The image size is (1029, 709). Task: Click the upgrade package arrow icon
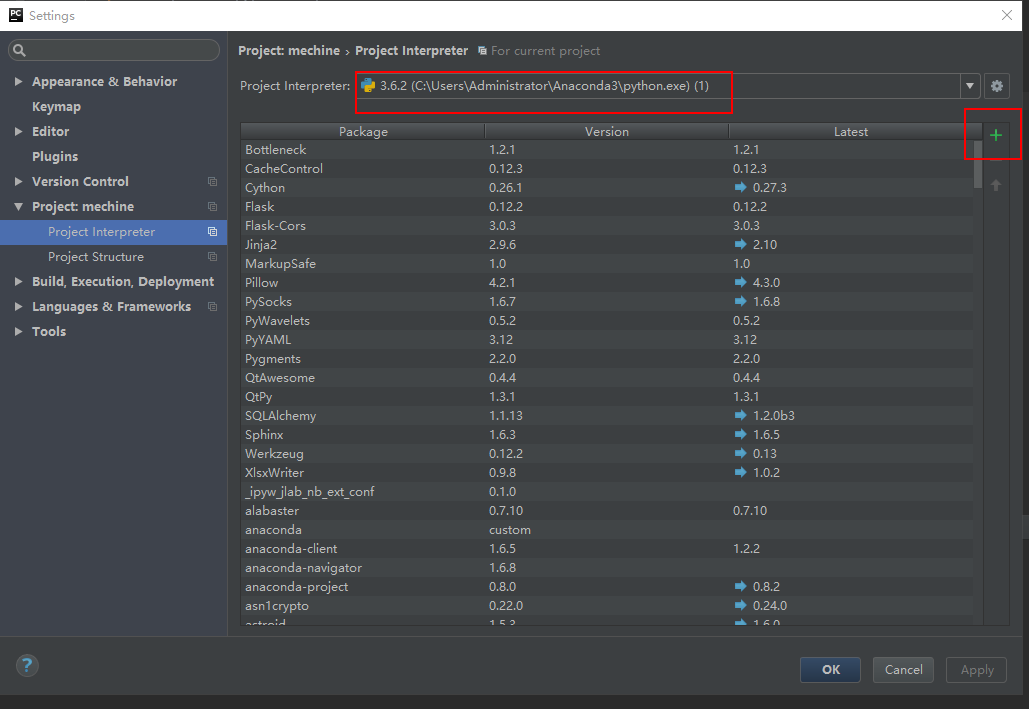click(996, 185)
